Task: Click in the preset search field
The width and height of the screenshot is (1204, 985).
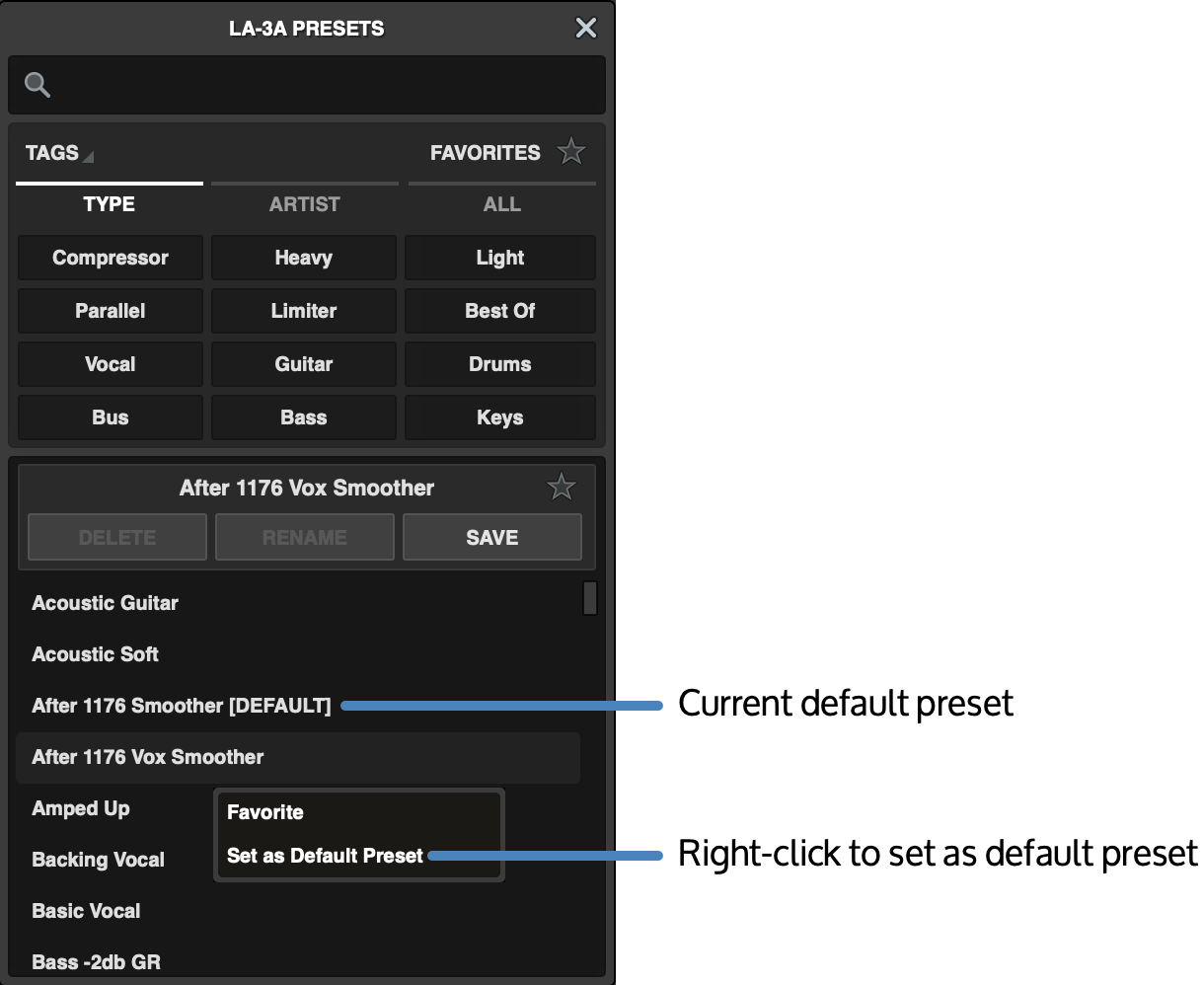Action: [x=307, y=85]
